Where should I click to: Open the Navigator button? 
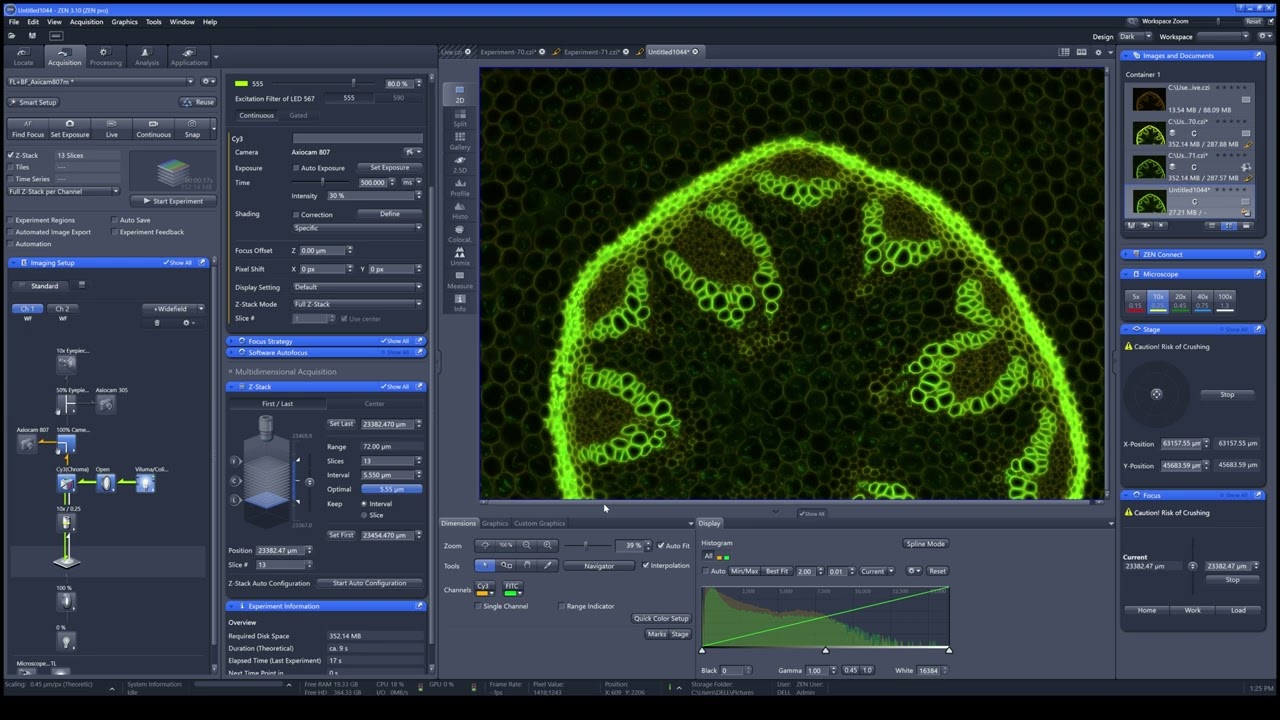tap(599, 566)
